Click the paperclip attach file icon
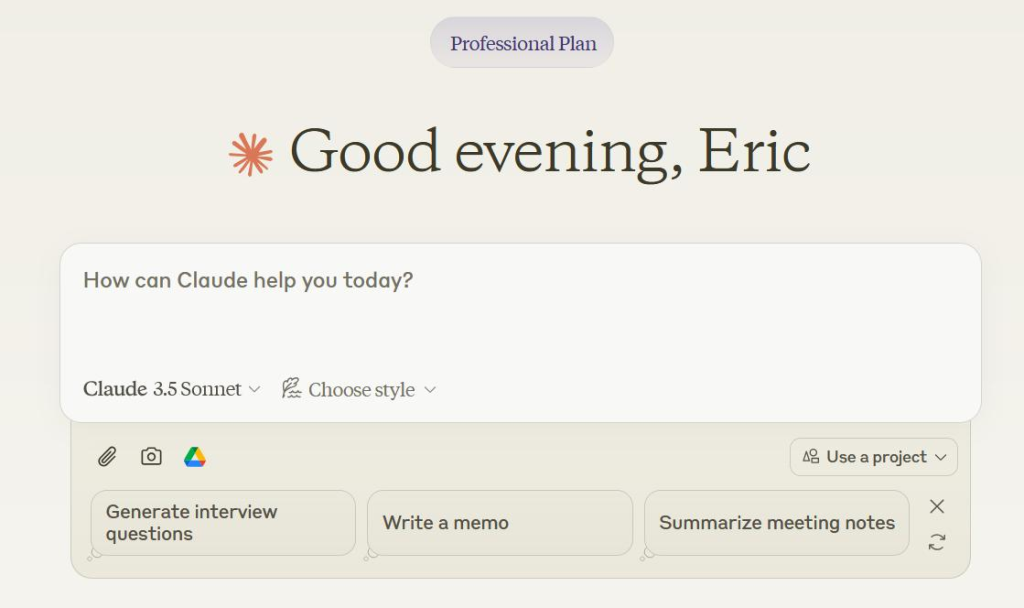The height and width of the screenshot is (608, 1024). 107,456
